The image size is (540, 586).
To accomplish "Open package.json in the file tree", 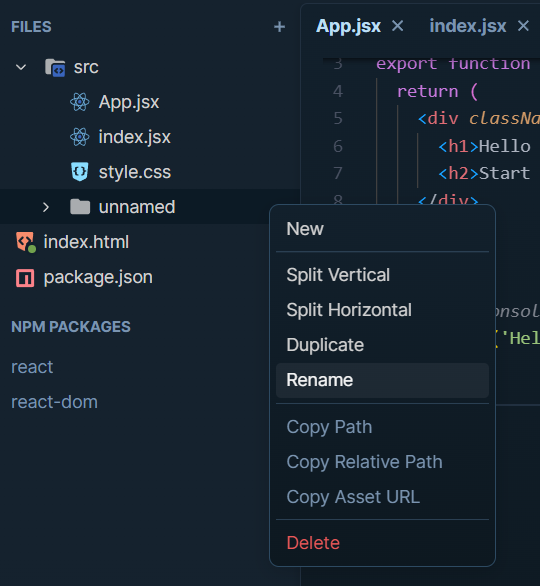I will (x=98, y=277).
